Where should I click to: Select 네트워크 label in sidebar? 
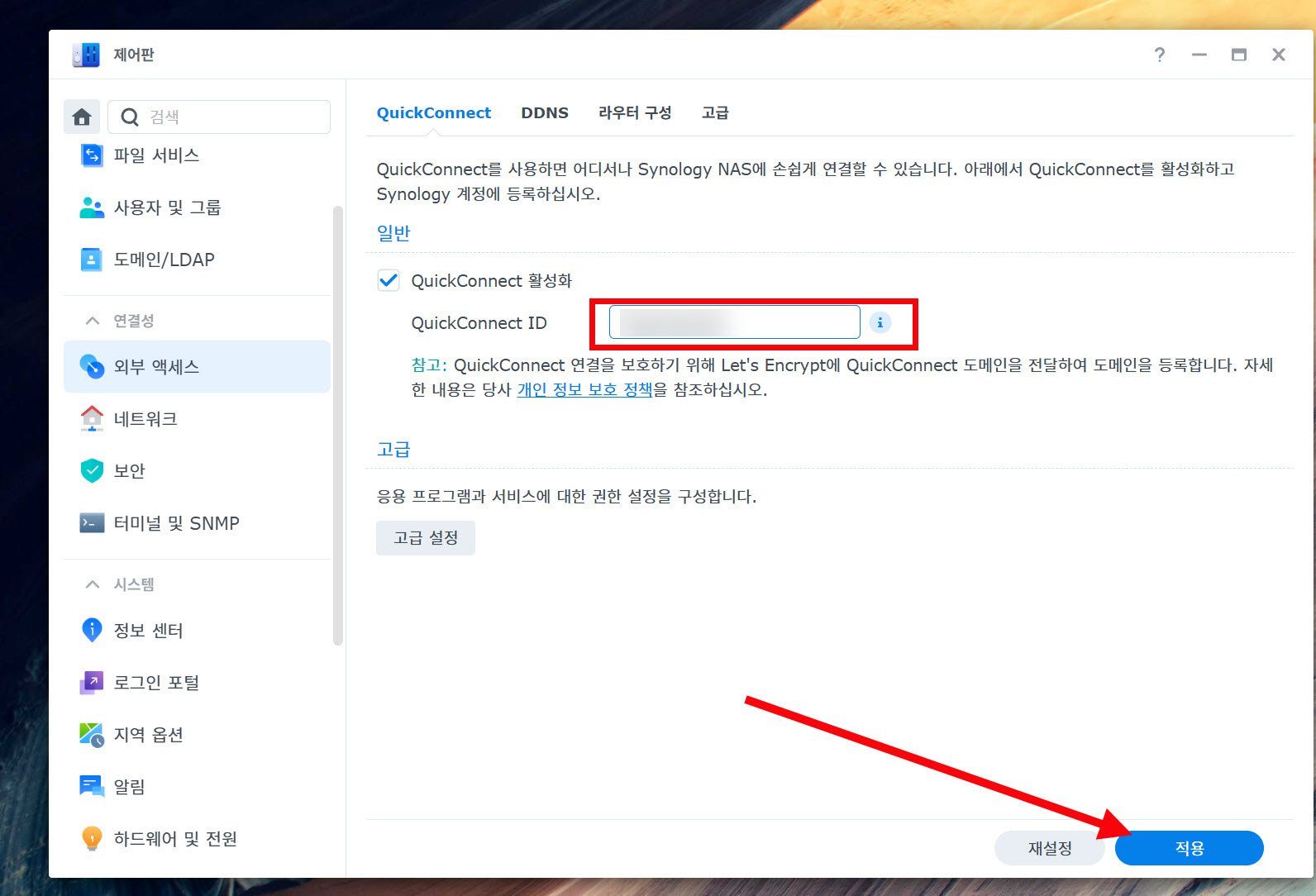145,419
